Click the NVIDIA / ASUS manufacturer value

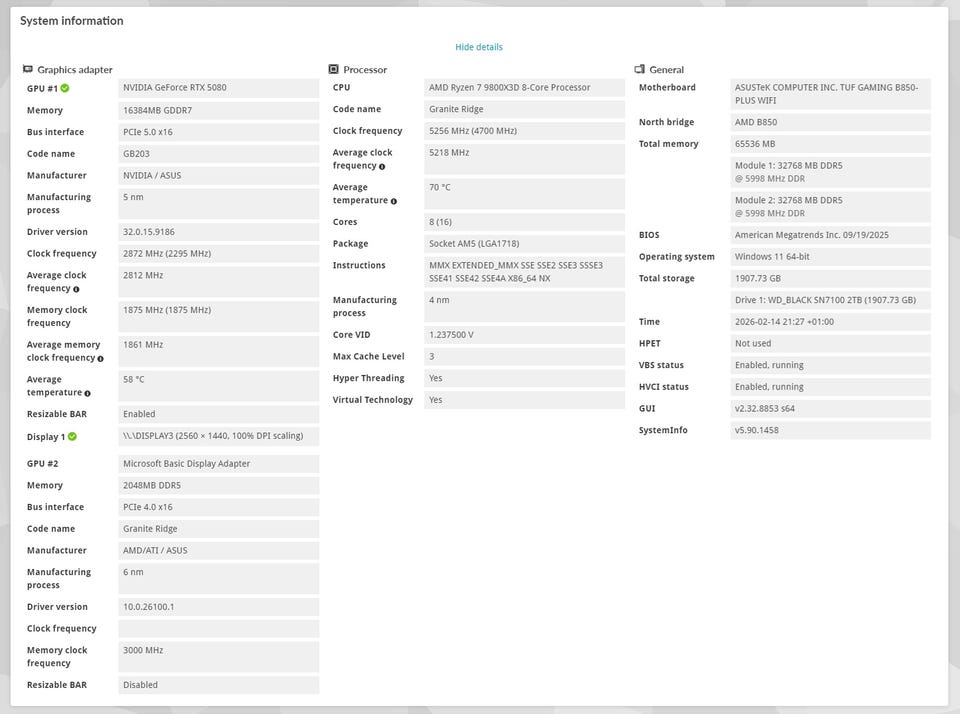pos(219,175)
